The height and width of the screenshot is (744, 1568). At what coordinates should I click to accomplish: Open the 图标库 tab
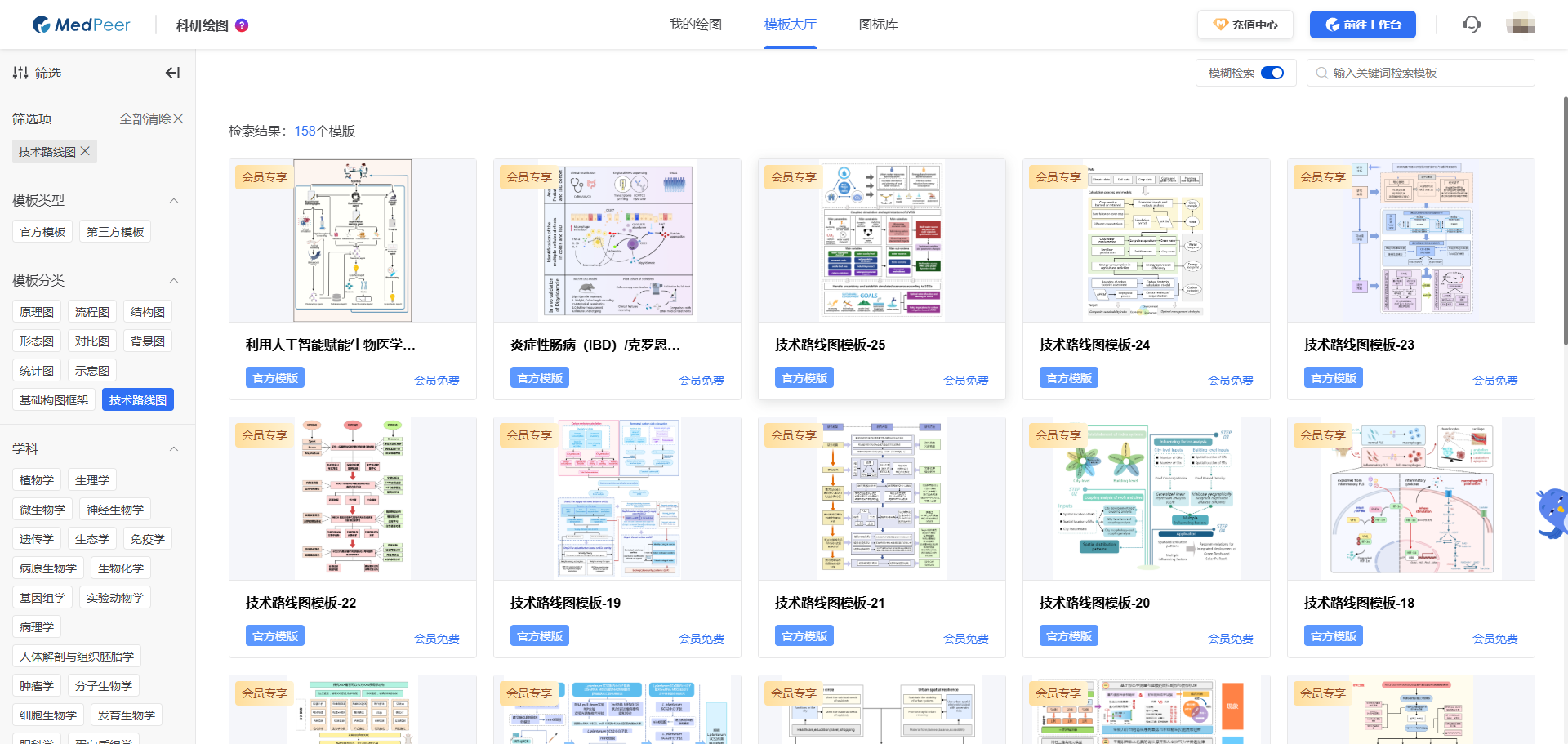click(x=879, y=25)
